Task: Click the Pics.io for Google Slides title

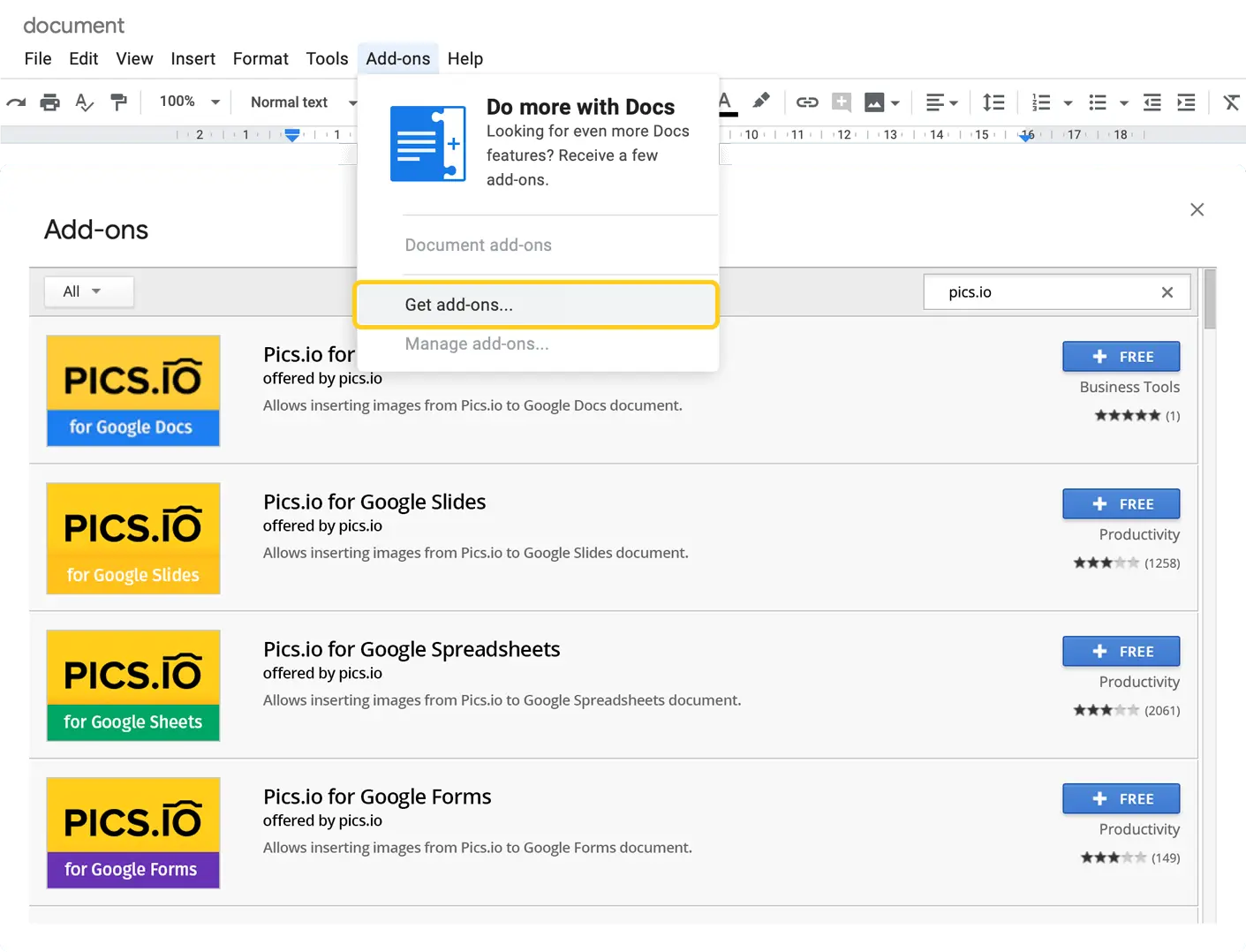Action: (374, 502)
